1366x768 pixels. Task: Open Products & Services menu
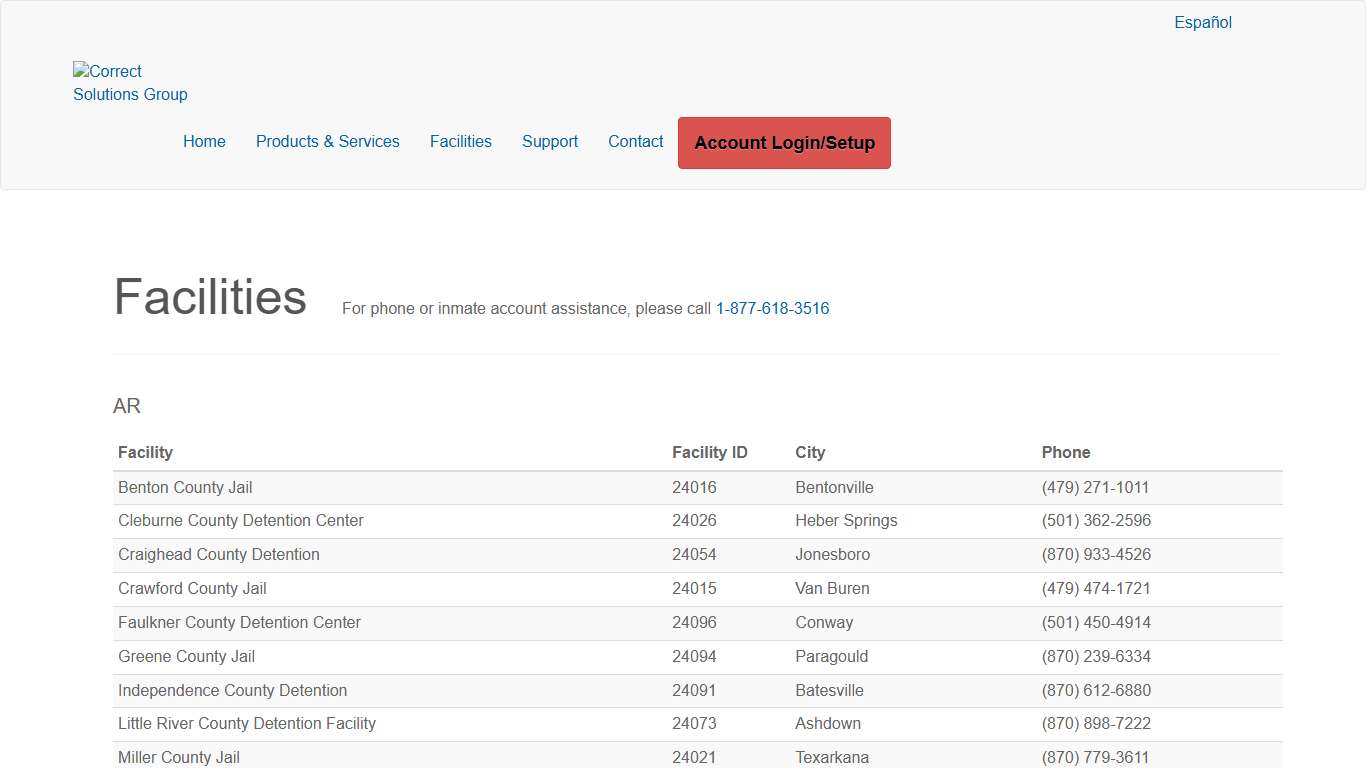click(x=327, y=141)
